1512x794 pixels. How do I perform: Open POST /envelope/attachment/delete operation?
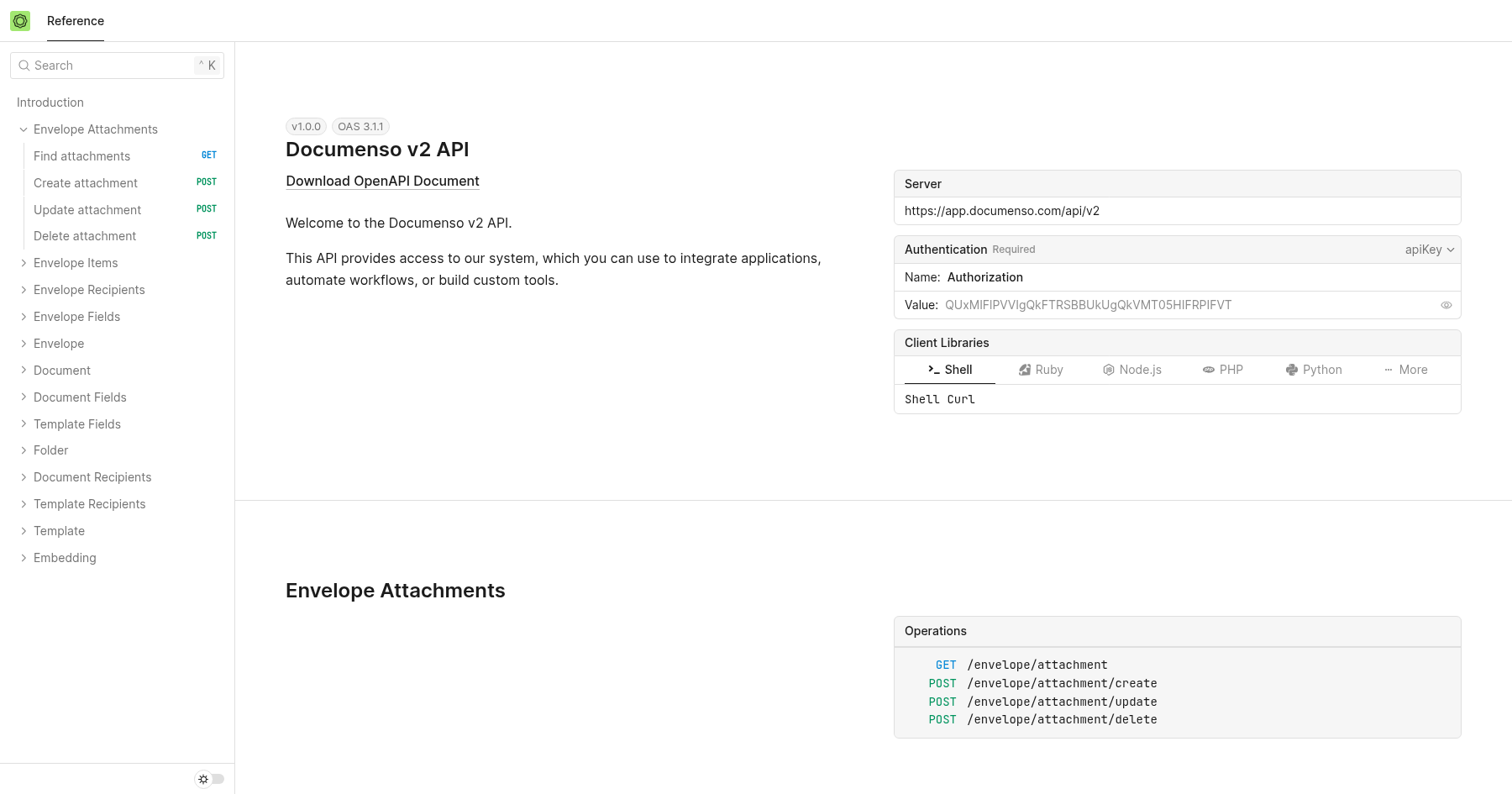pyautogui.click(x=1042, y=719)
